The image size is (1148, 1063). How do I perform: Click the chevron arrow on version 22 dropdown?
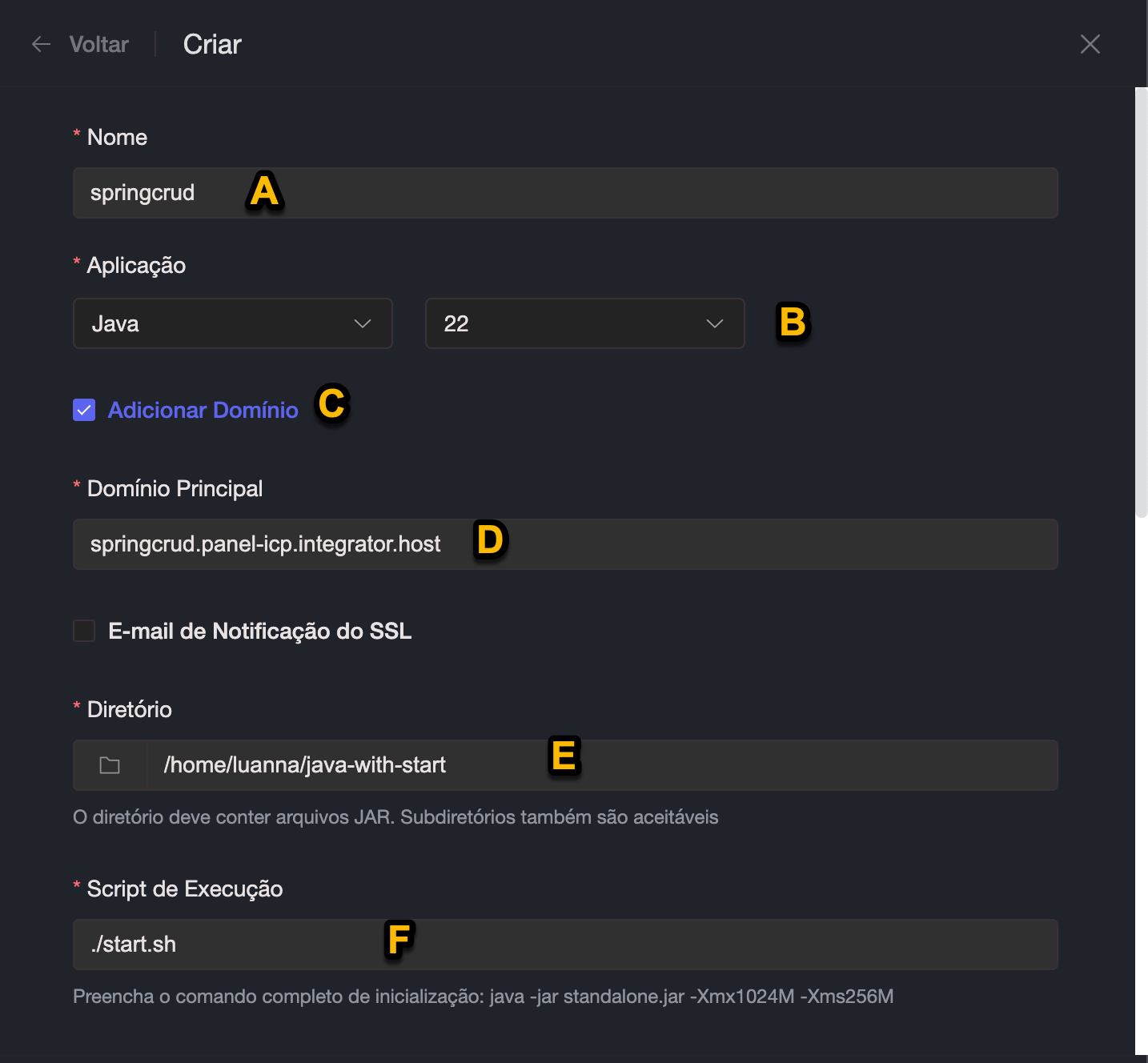(714, 323)
